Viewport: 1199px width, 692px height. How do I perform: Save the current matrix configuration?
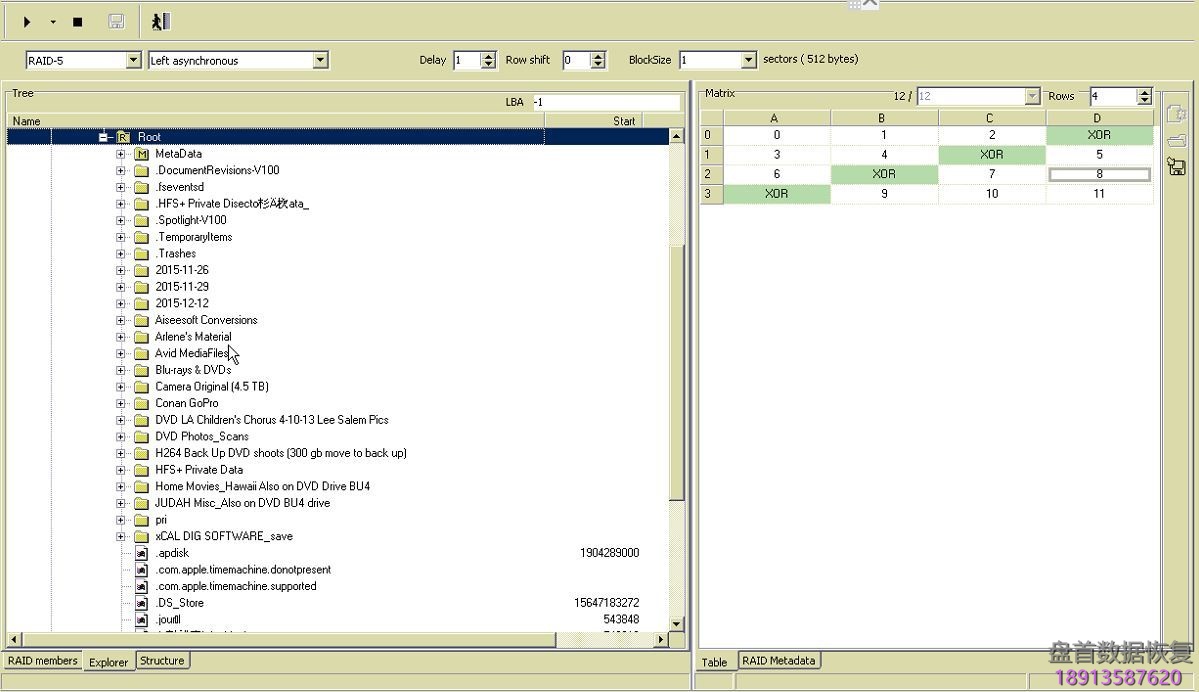(1176, 167)
